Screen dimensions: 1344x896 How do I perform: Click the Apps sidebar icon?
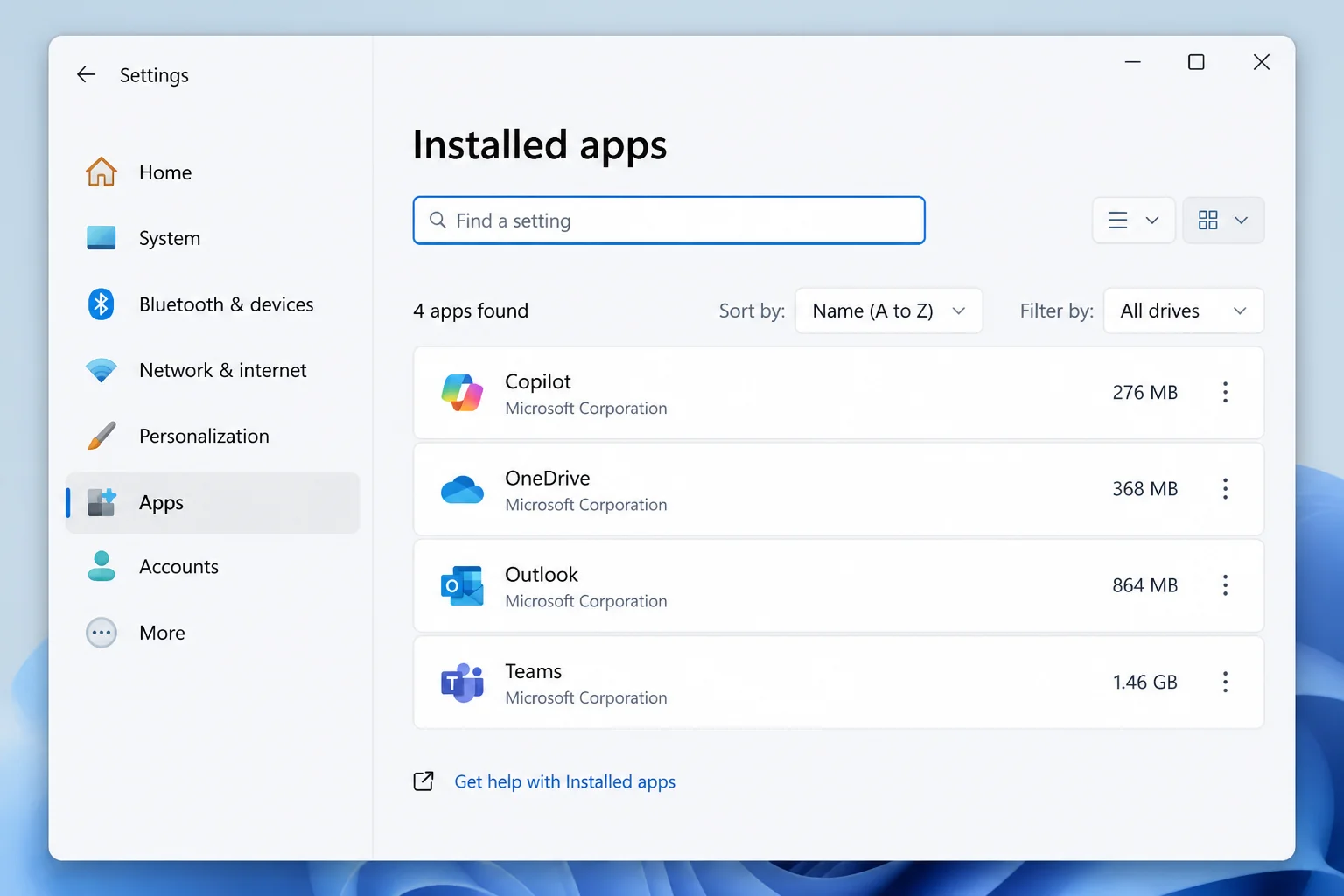[101, 502]
